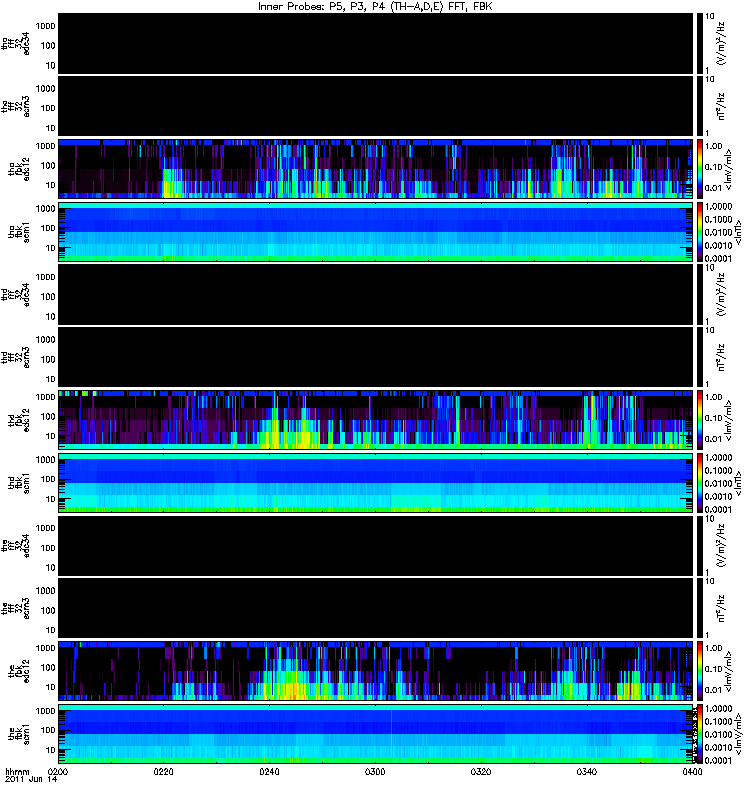Click the 'the fbk scm1' y-axis title

pyautogui.click(x=19, y=733)
